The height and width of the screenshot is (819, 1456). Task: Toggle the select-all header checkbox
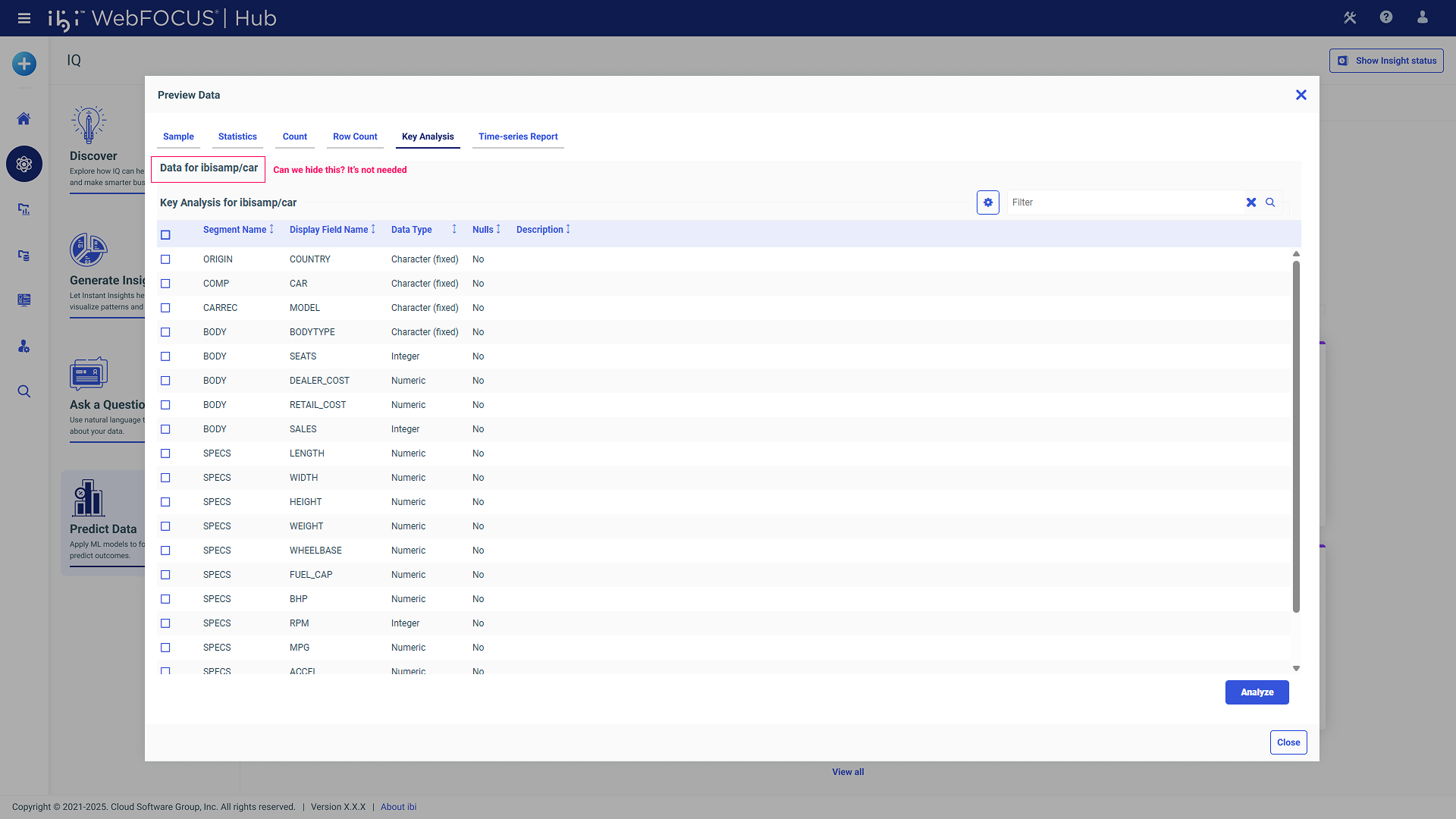pyautogui.click(x=165, y=235)
